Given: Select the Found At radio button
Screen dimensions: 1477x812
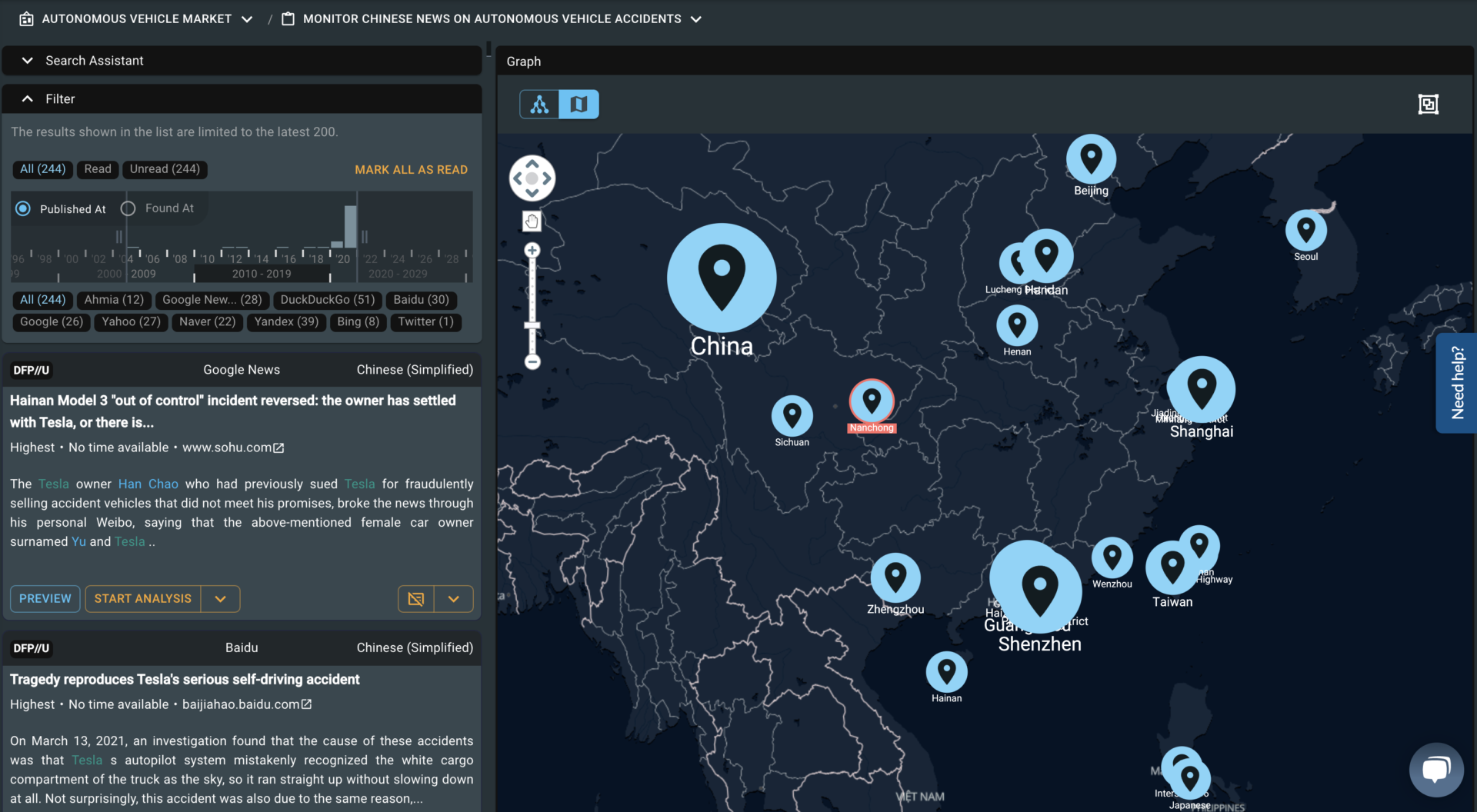Looking at the screenshot, I should [x=128, y=208].
